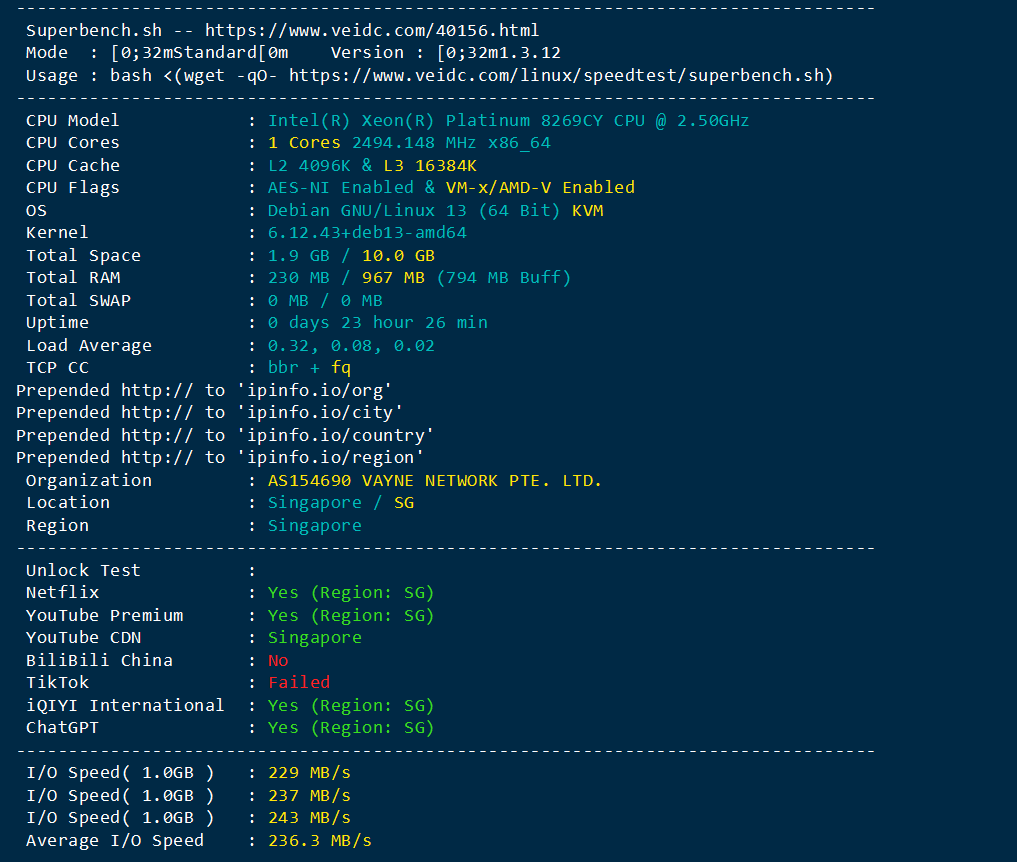Click the ChatGPT 'Yes (Region: SG)' result

pyautogui.click(x=351, y=728)
